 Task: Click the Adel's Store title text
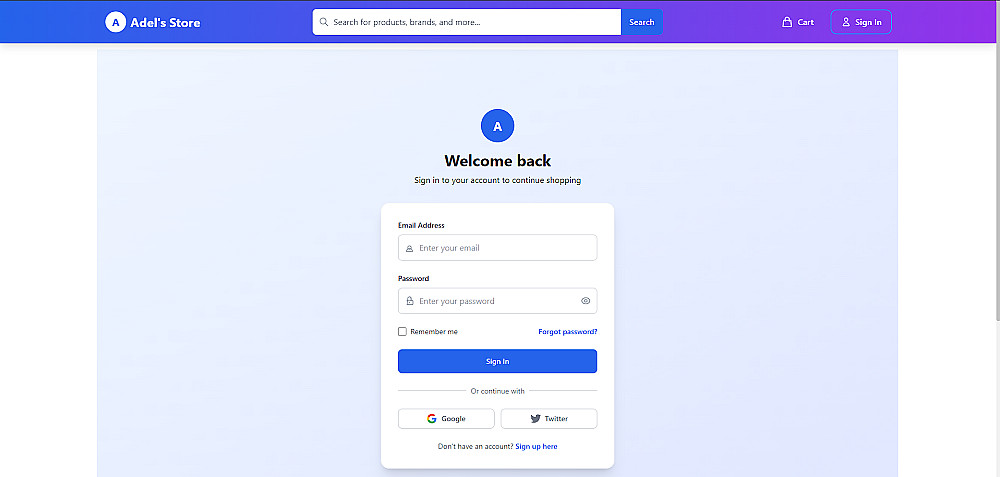pyautogui.click(x=165, y=23)
